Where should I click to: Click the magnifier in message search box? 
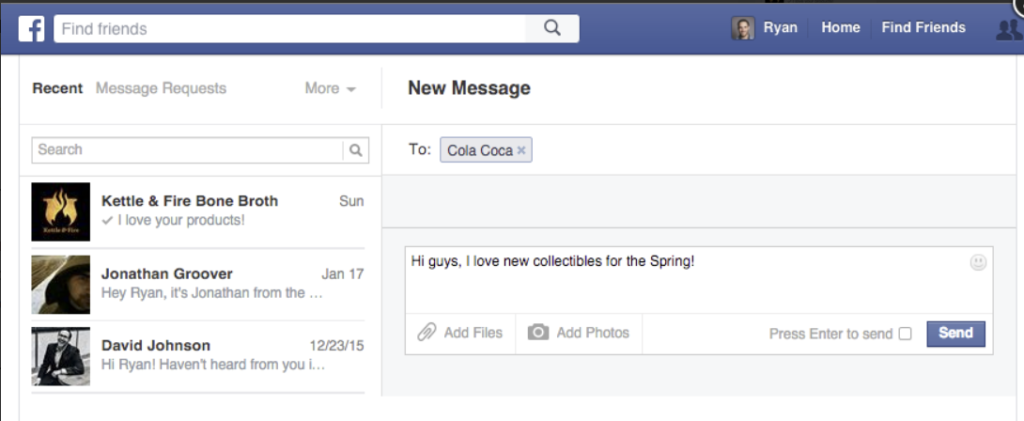click(355, 150)
